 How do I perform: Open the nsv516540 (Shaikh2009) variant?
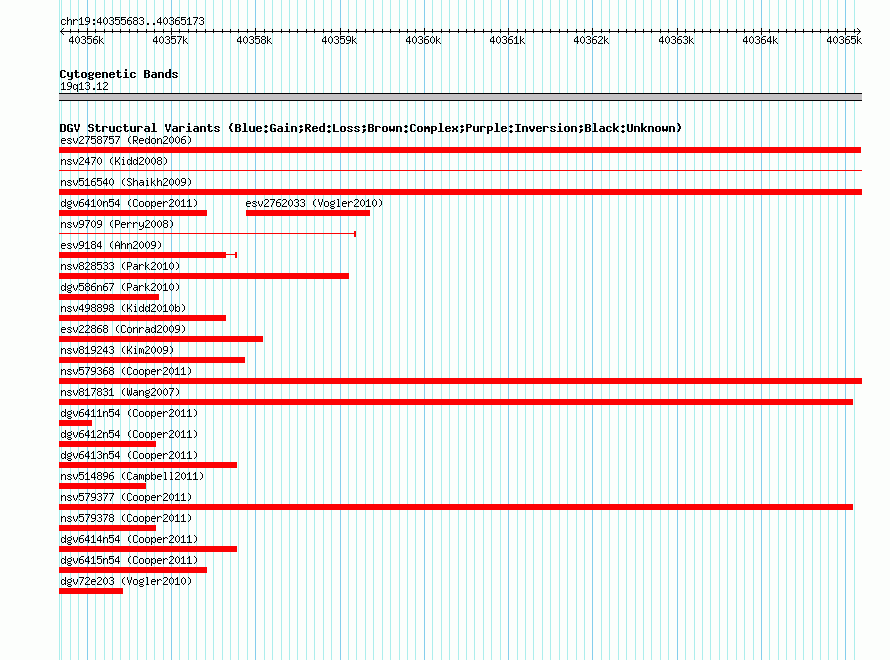point(126,182)
